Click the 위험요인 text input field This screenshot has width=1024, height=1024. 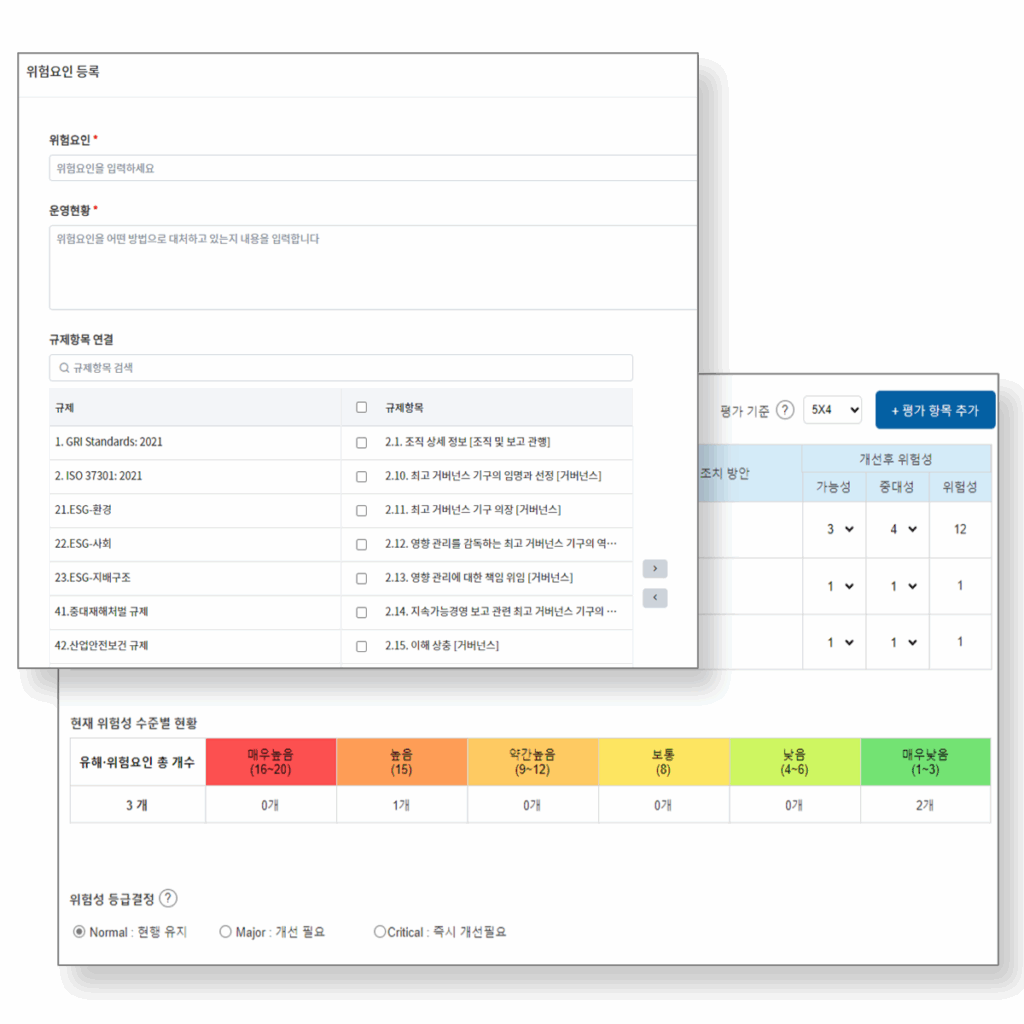372,168
